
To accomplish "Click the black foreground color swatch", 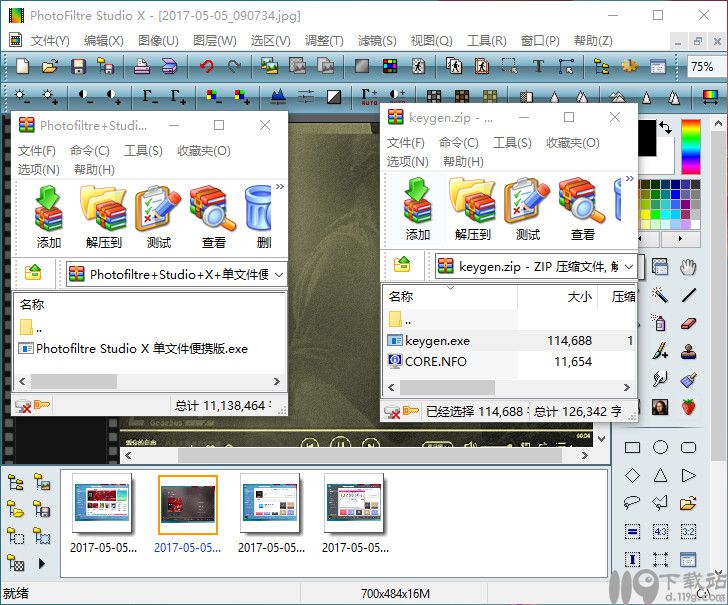I will click(x=647, y=137).
